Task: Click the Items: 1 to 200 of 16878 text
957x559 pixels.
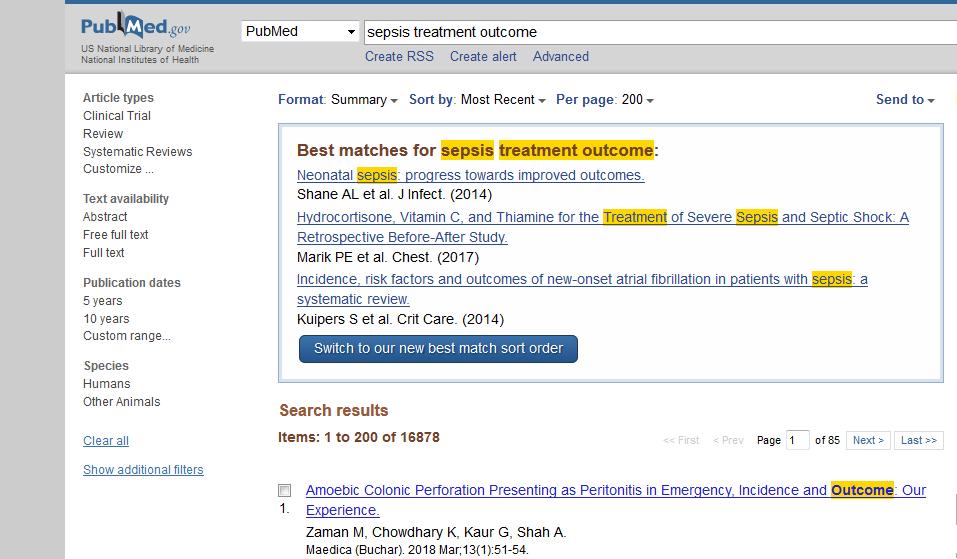Action: point(359,437)
